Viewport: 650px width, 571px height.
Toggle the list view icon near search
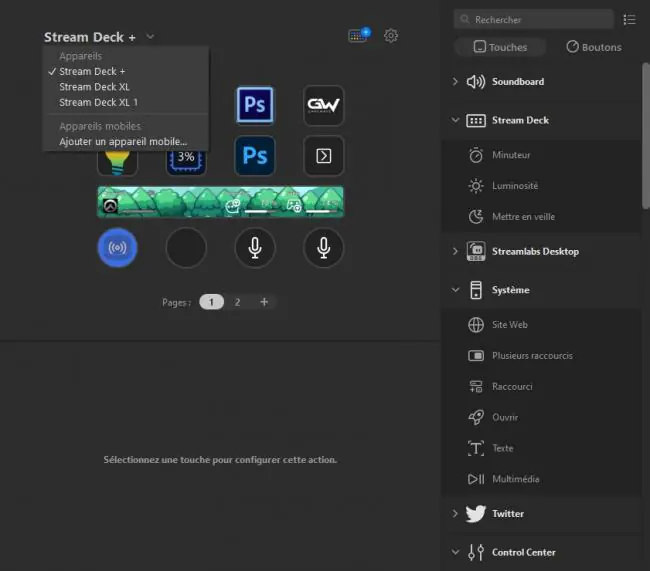click(629, 19)
